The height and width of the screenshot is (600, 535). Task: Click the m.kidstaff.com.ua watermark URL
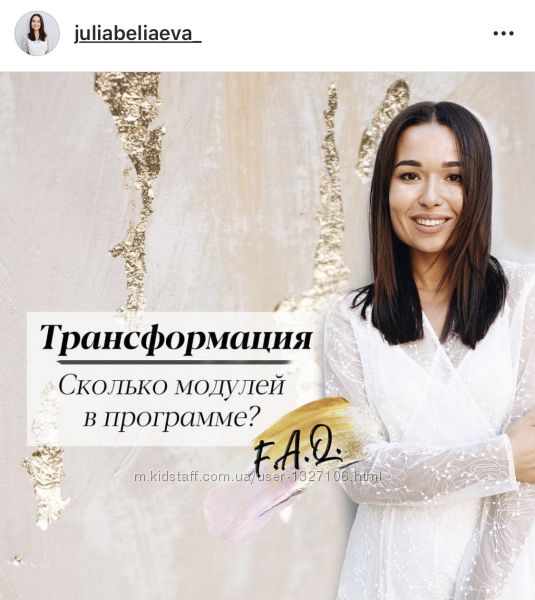[258, 477]
